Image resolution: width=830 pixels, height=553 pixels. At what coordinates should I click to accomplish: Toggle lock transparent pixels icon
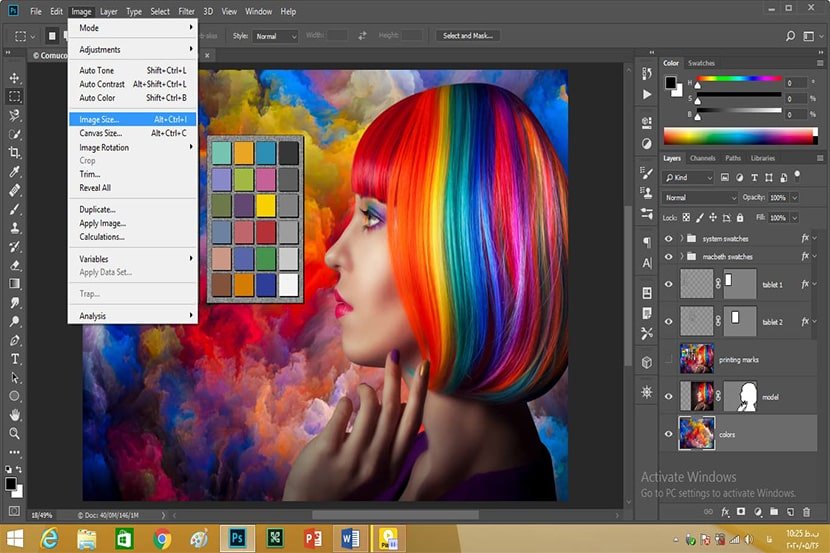pos(686,217)
